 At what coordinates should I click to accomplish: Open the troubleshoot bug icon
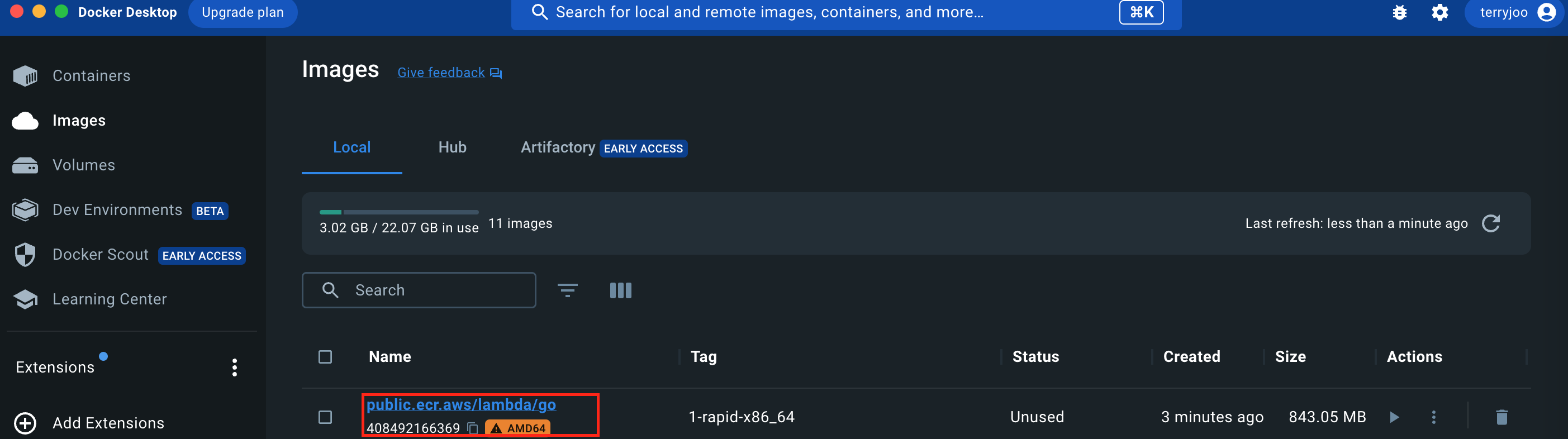[x=1399, y=13]
